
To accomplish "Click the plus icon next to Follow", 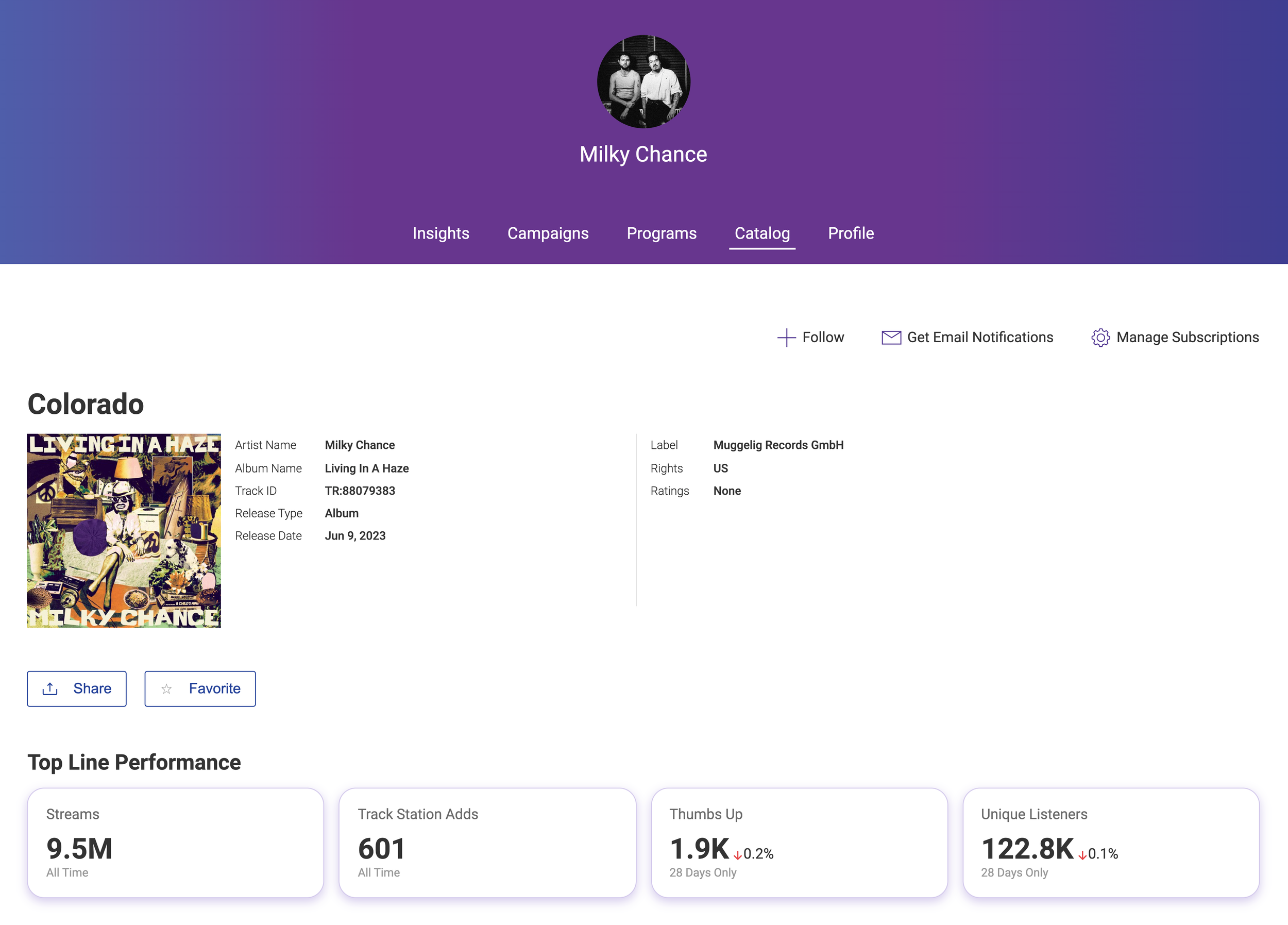I will click(786, 338).
